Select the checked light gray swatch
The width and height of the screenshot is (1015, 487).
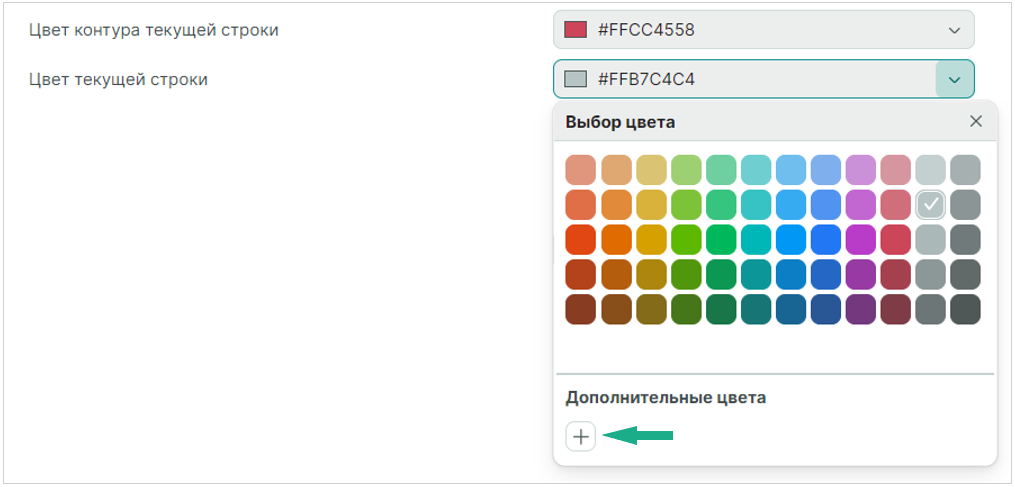point(930,205)
